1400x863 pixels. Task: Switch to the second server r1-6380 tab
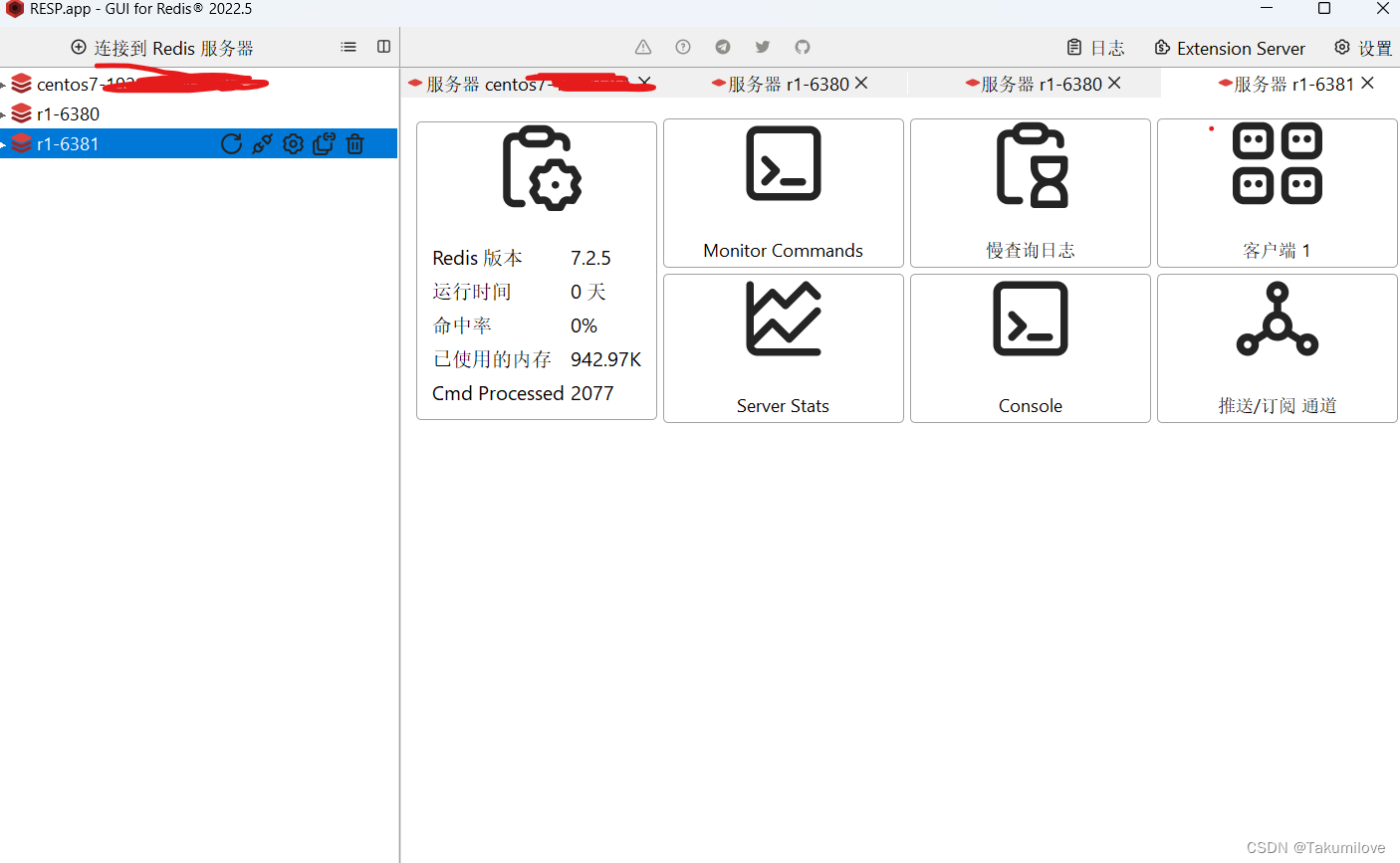click(x=1034, y=84)
